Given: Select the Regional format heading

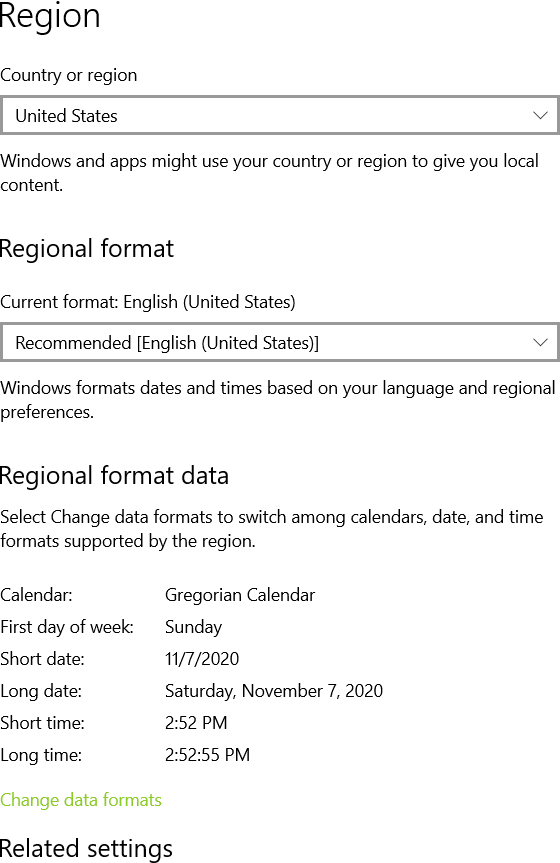Looking at the screenshot, I should tap(87, 249).
